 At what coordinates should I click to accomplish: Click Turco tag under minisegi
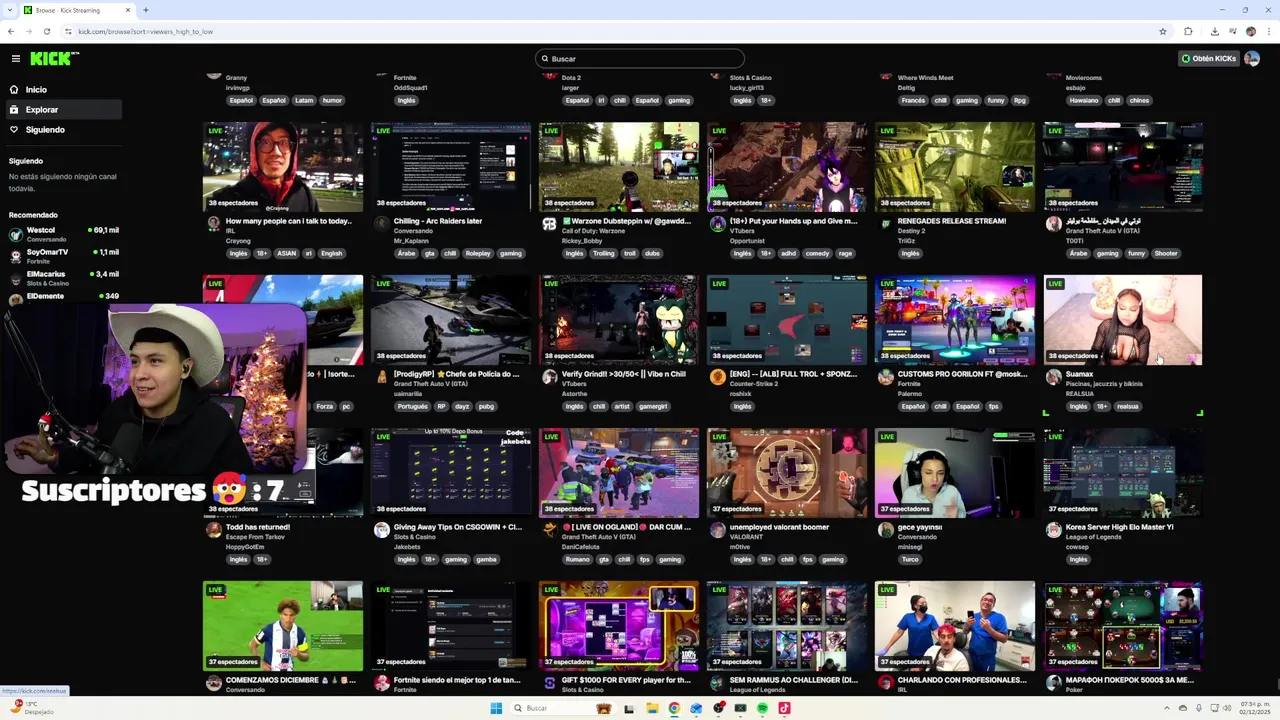coord(910,560)
